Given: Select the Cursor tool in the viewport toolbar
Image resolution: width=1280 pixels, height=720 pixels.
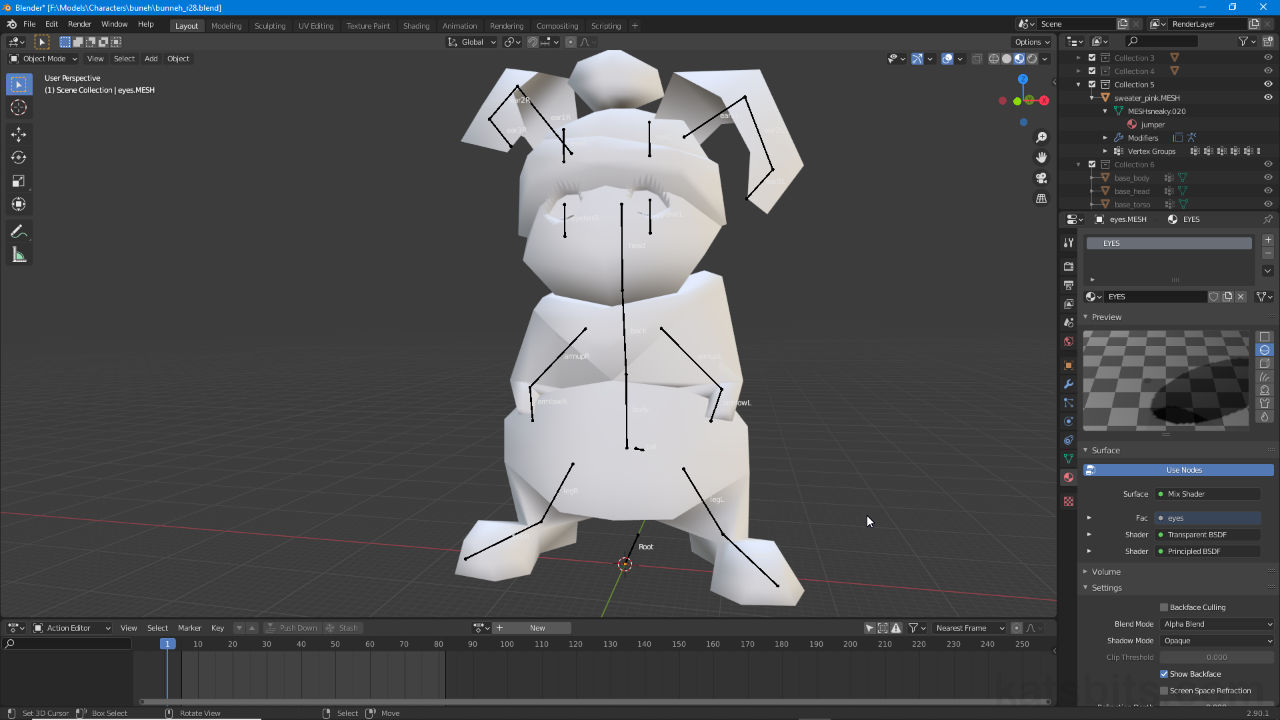Looking at the screenshot, I should (19, 107).
